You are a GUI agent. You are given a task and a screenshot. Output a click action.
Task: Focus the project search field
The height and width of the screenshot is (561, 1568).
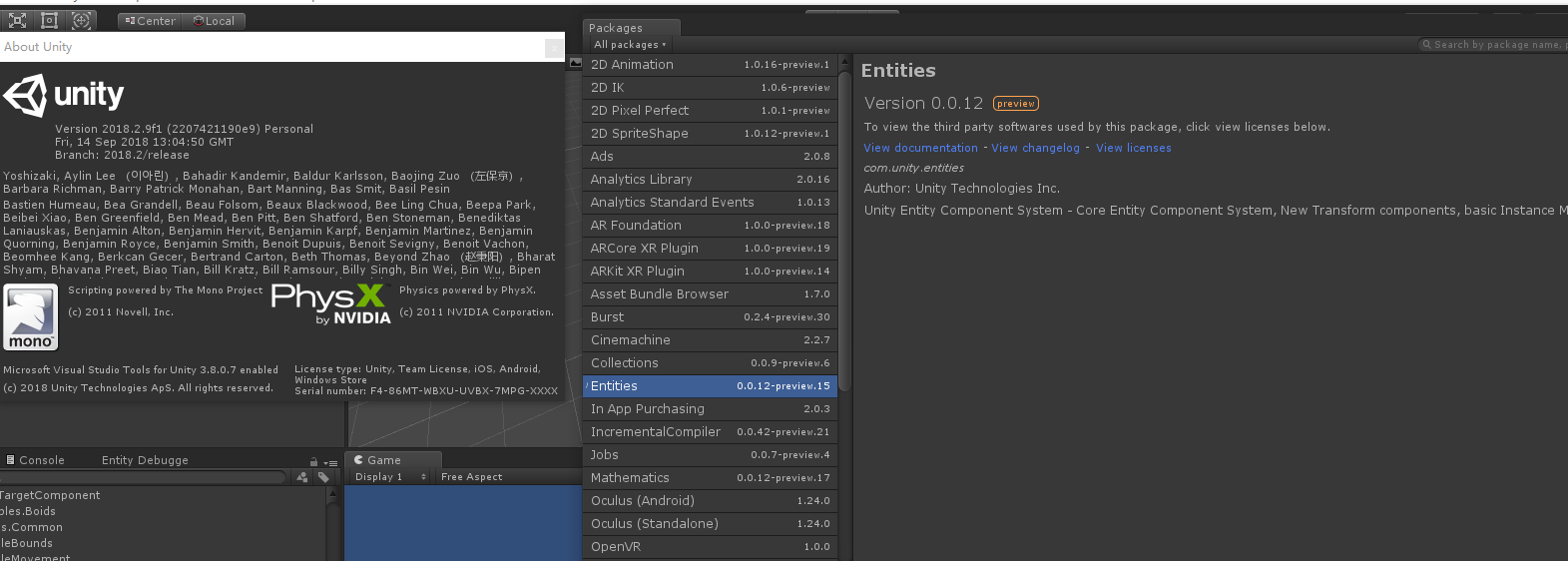(x=143, y=477)
